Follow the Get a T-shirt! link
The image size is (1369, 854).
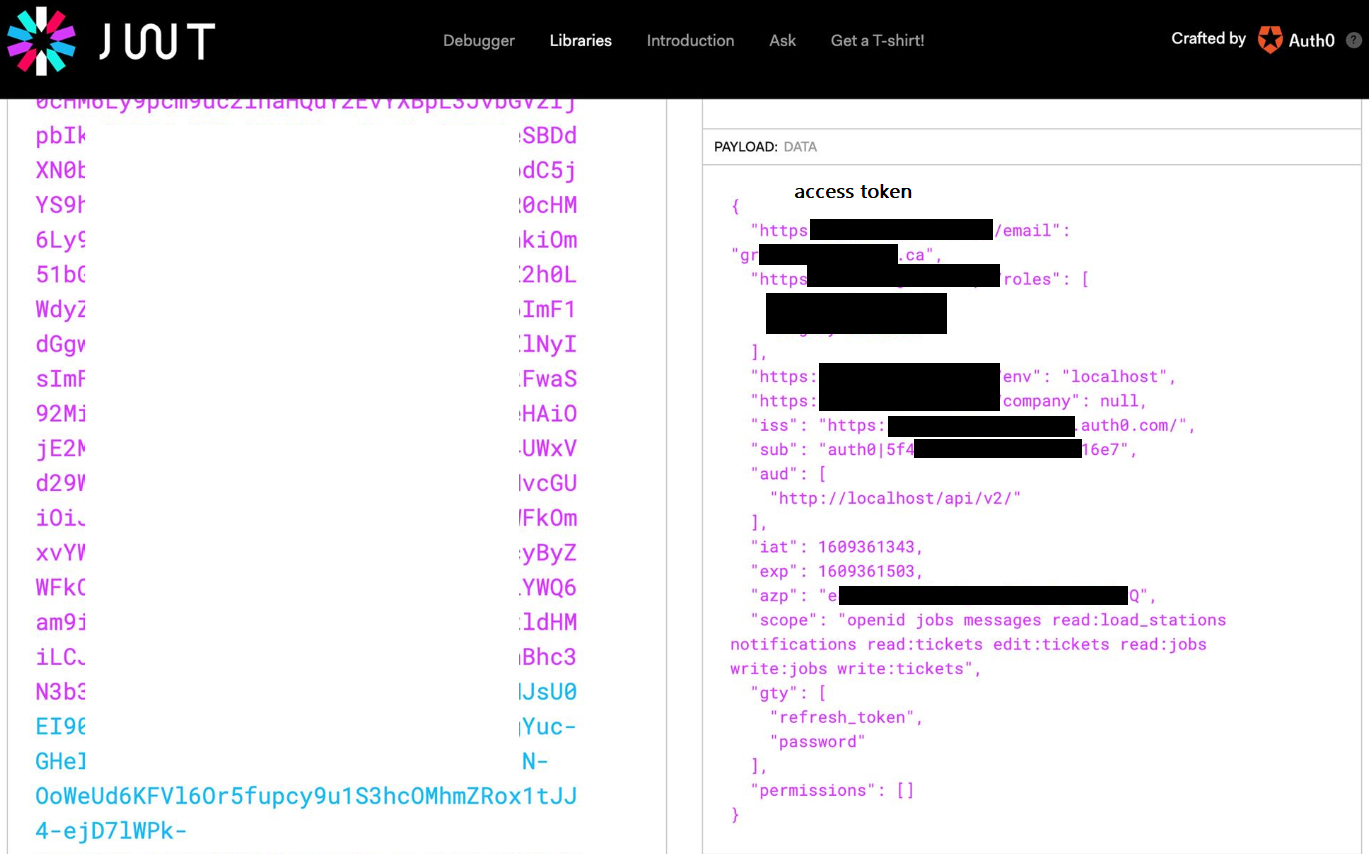pos(878,41)
